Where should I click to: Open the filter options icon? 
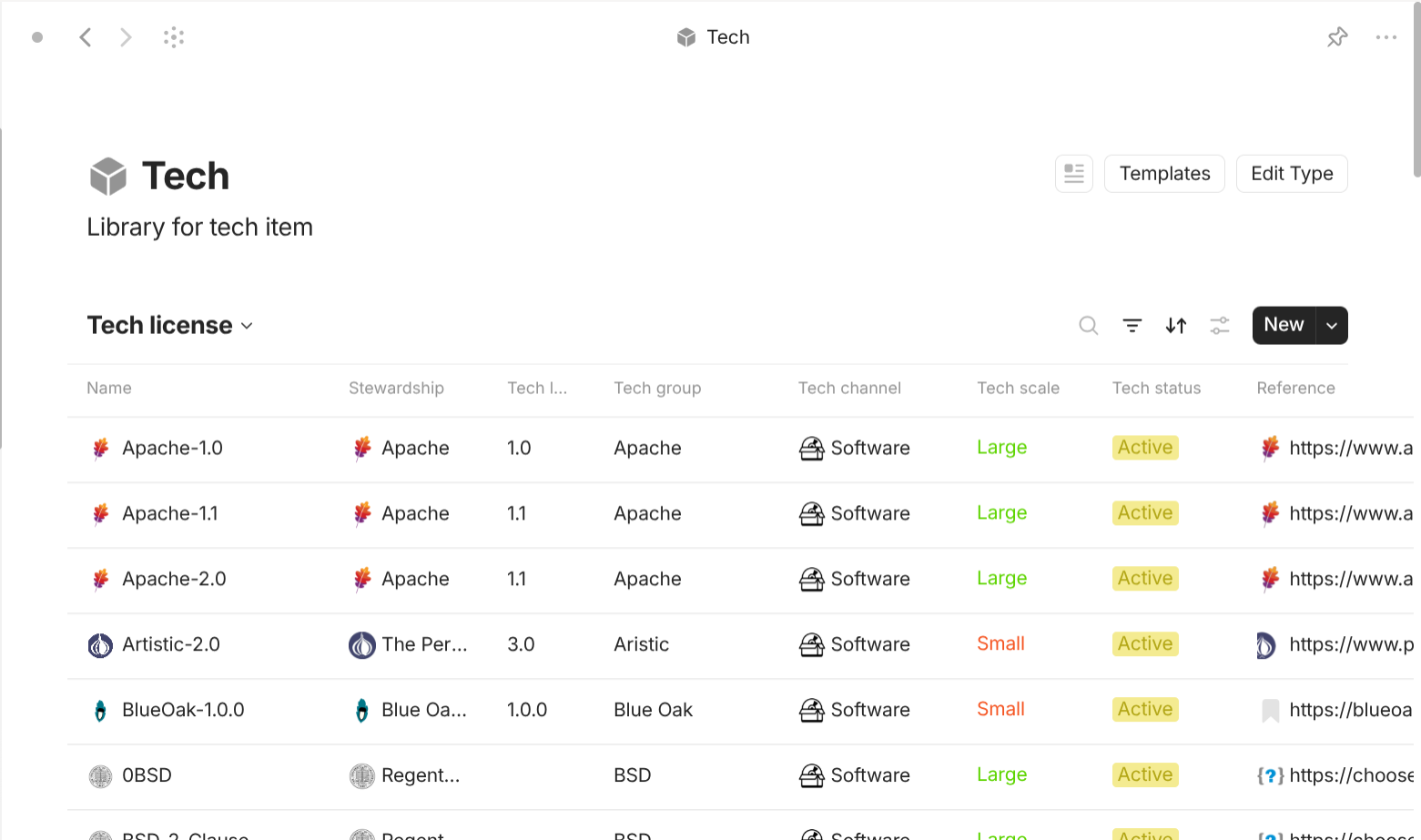(x=1132, y=325)
